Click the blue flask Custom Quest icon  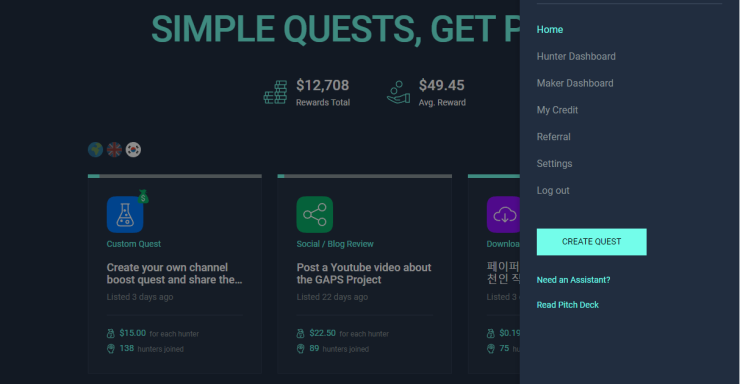125,215
